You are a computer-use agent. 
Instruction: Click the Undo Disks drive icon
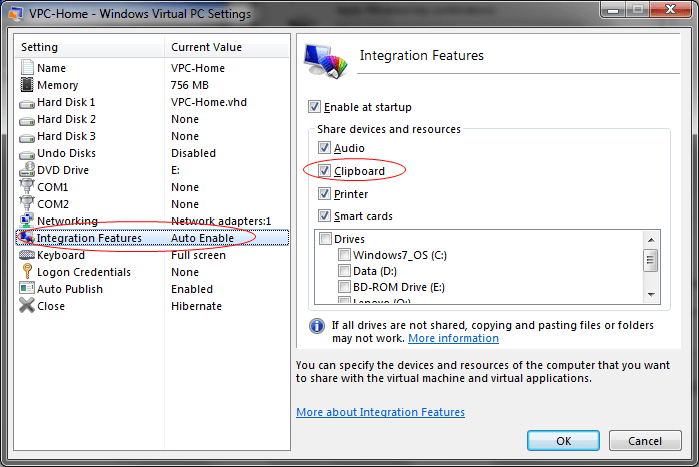coord(27,155)
